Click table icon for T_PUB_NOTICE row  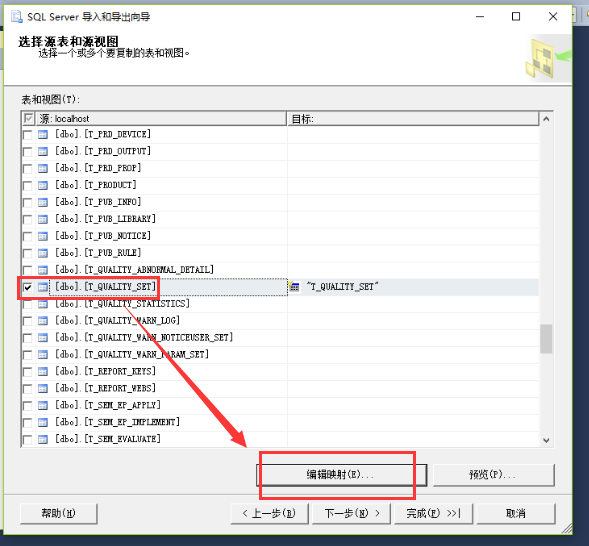tap(43, 236)
